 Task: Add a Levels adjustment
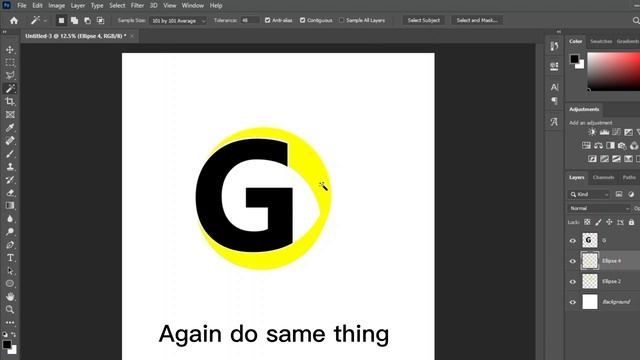click(604, 132)
